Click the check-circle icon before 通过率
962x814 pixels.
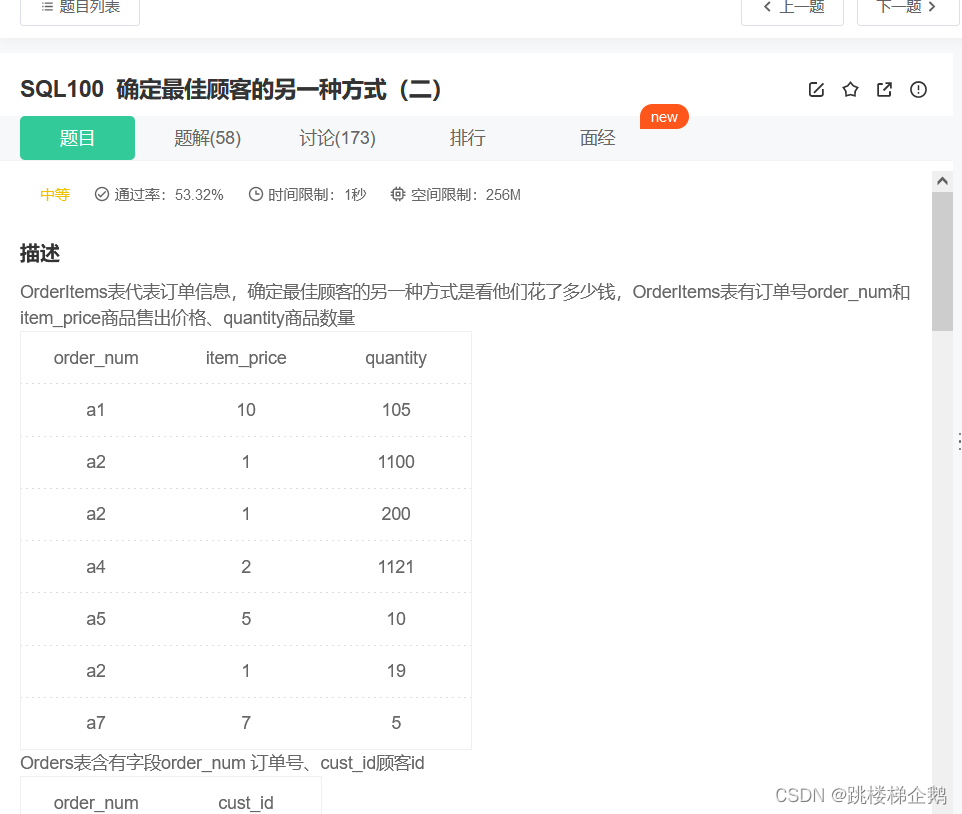(x=102, y=194)
